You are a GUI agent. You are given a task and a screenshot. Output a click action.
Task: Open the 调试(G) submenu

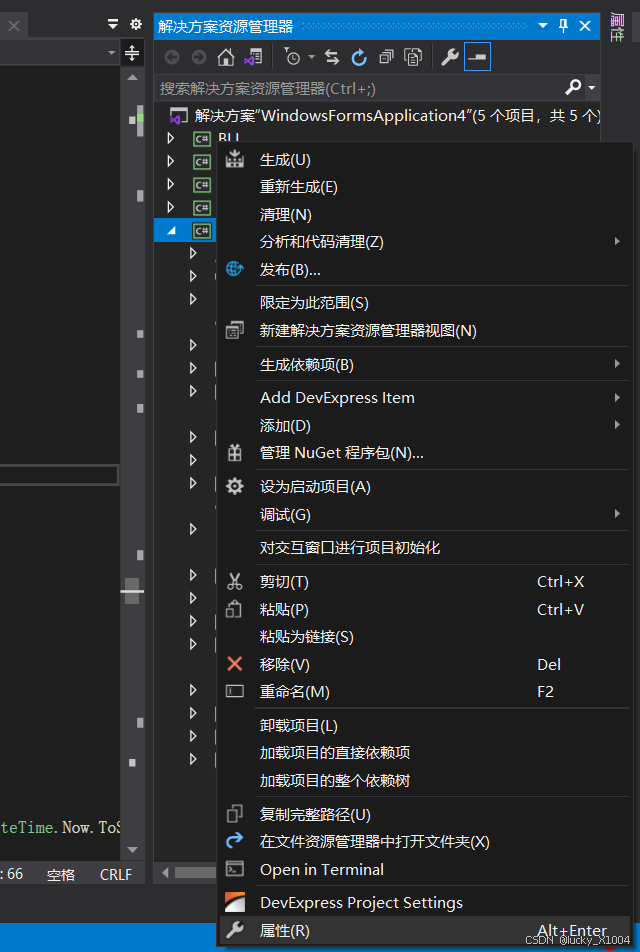617,514
